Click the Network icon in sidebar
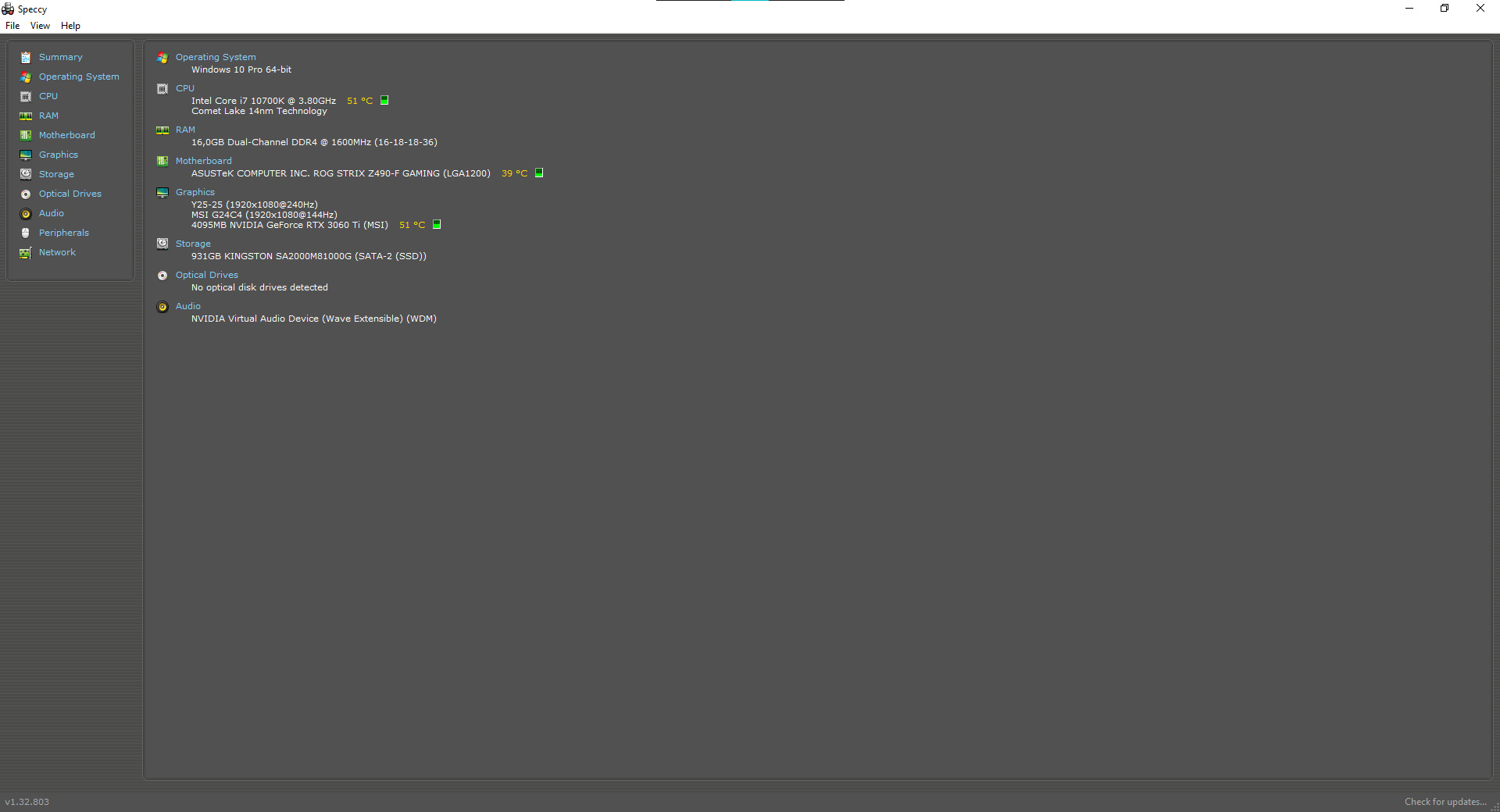The height and width of the screenshot is (812, 1500). (x=26, y=252)
